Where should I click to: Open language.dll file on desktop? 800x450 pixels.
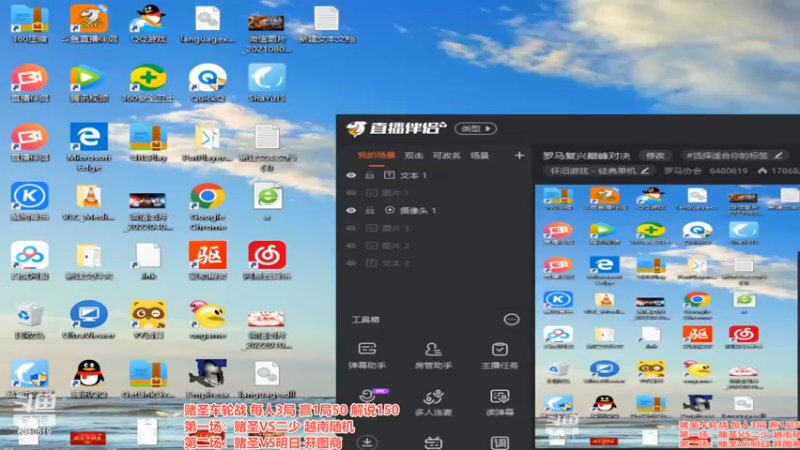267,379
